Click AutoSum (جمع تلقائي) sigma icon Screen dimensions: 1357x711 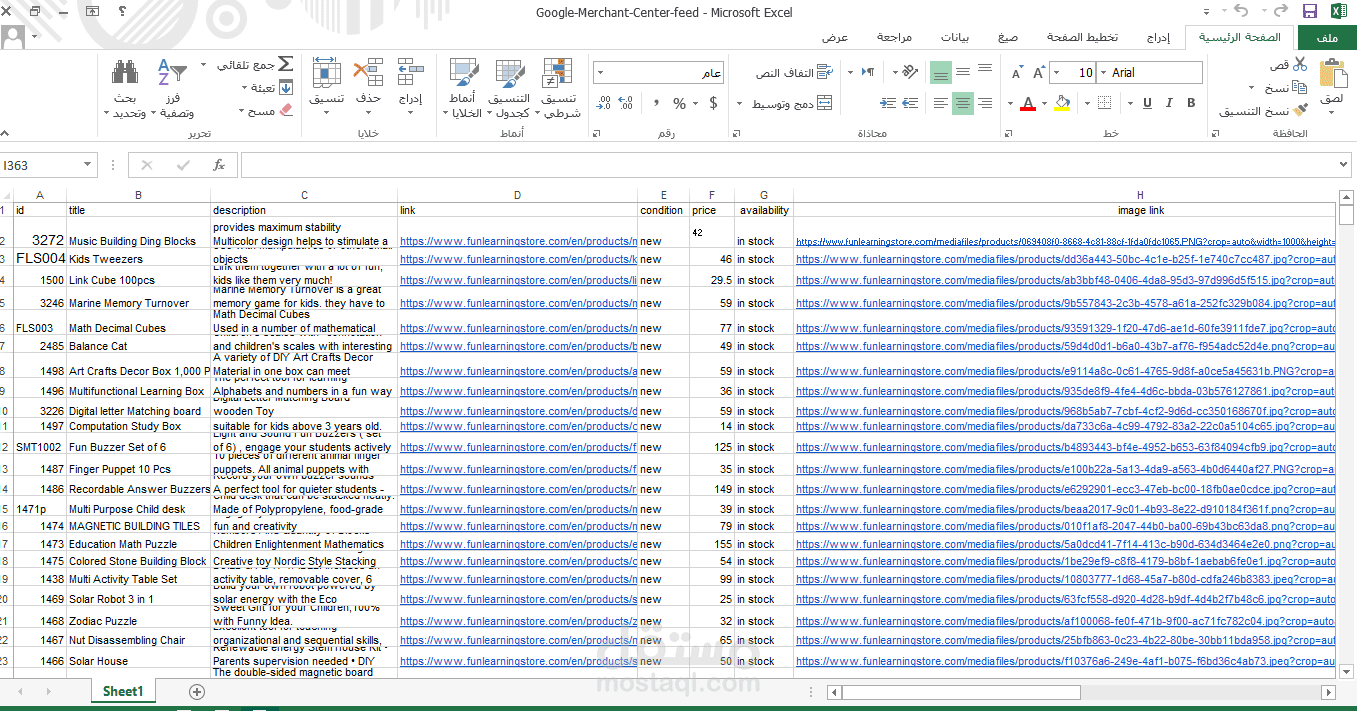[x=284, y=64]
